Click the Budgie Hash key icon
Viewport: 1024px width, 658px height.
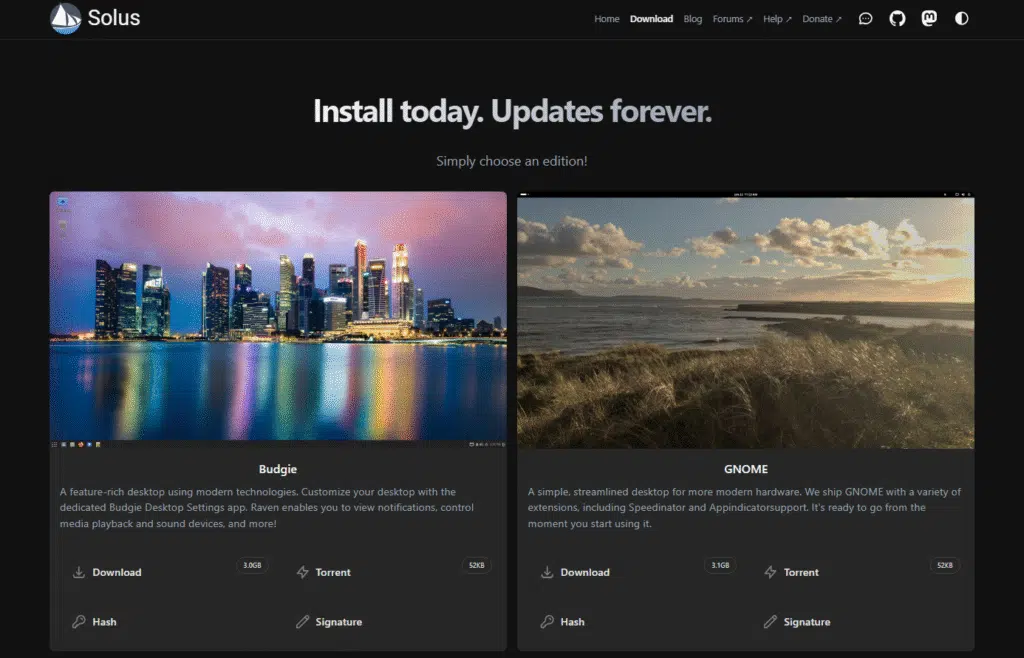[x=79, y=622]
